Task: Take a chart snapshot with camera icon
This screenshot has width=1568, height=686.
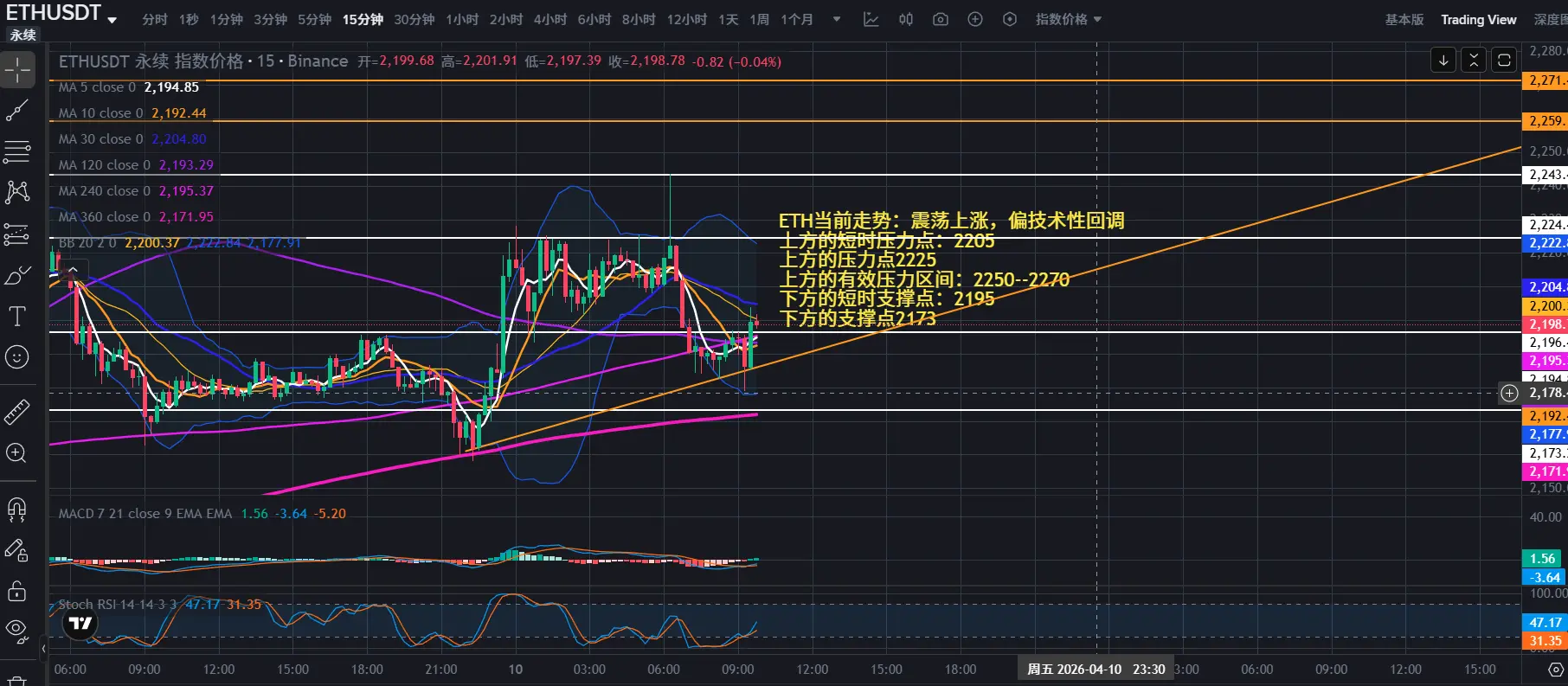Action: click(941, 19)
